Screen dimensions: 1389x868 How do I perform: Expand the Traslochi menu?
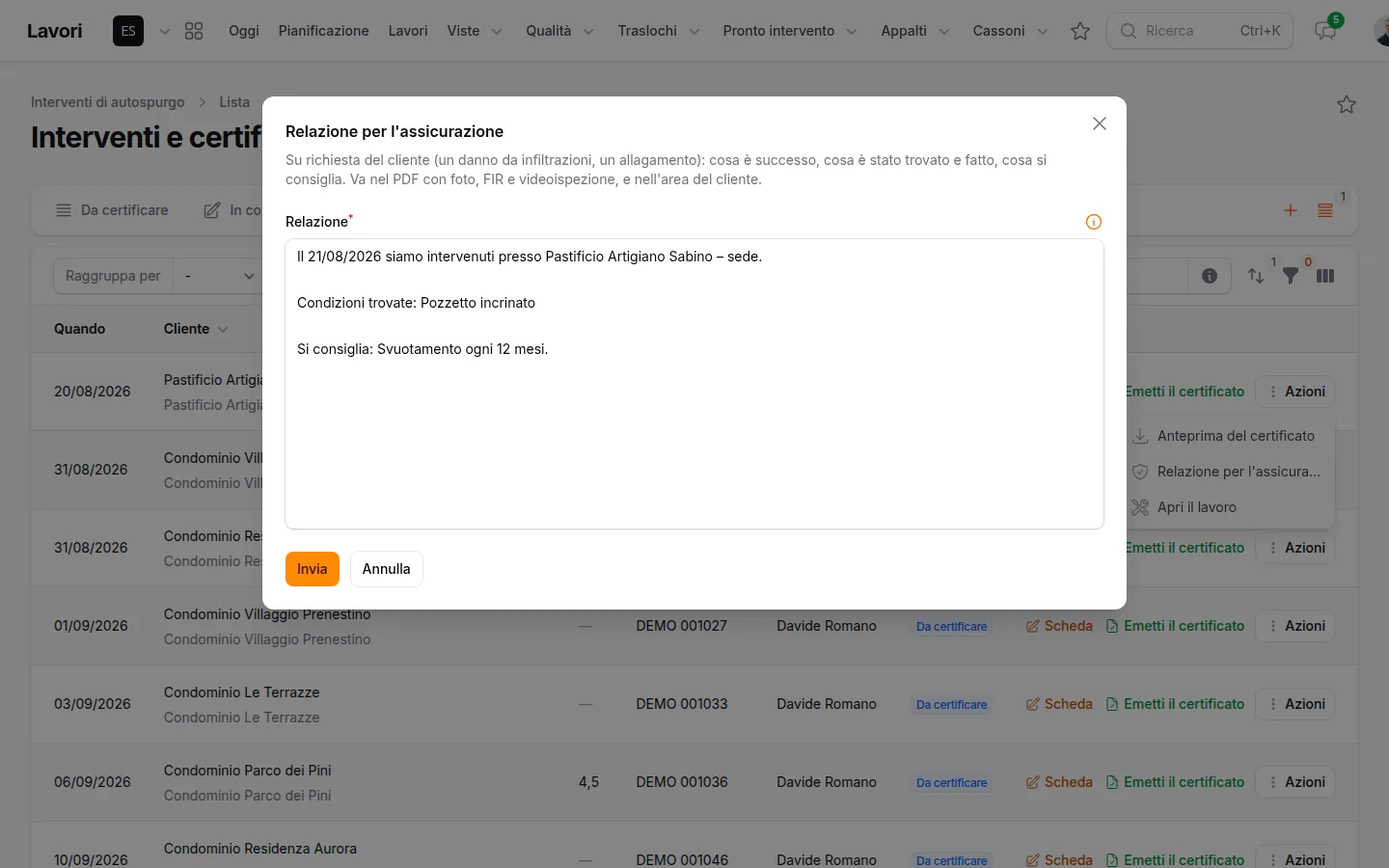tap(659, 31)
